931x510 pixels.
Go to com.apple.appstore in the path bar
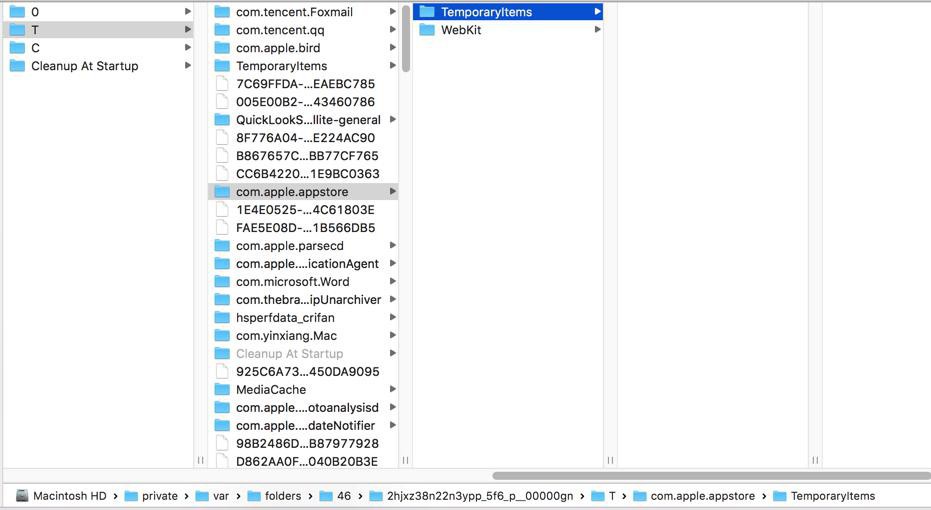click(702, 496)
